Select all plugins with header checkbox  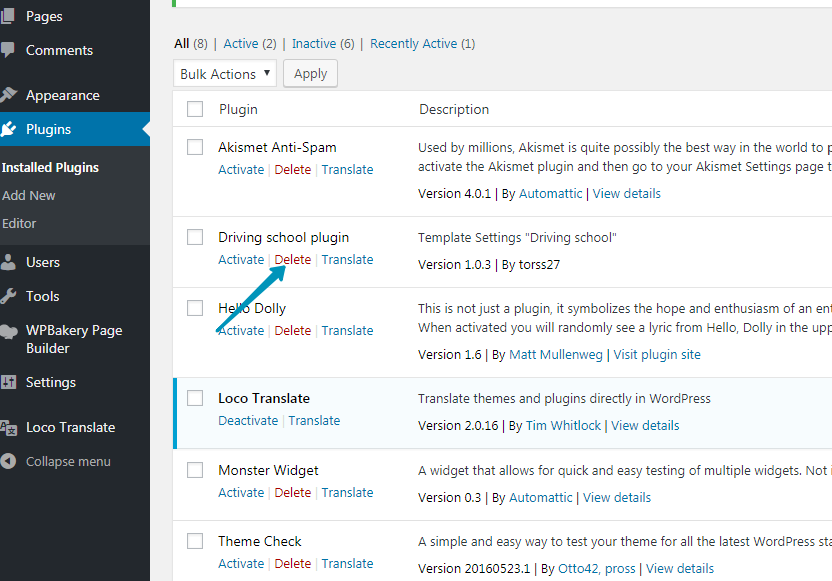(195, 109)
